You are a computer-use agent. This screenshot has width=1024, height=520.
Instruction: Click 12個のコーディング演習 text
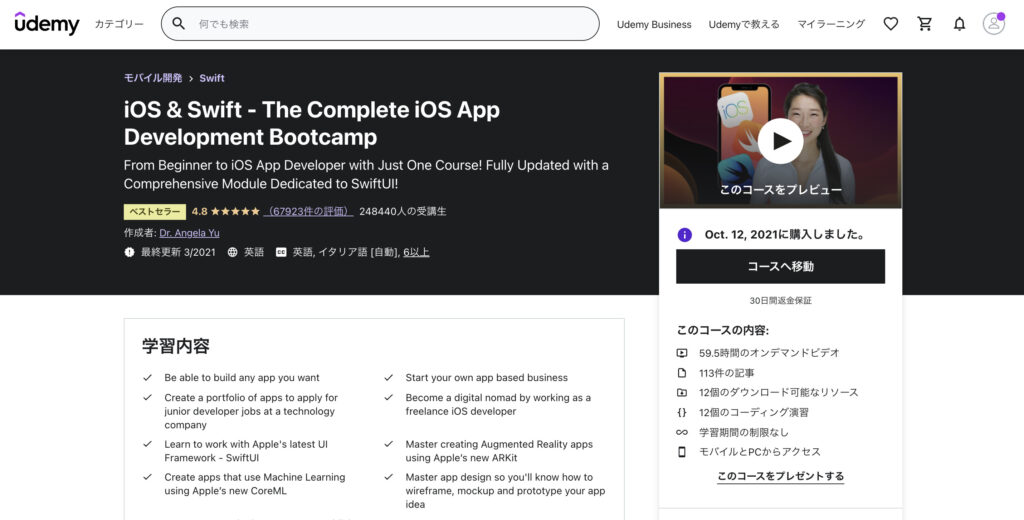[x=754, y=412]
